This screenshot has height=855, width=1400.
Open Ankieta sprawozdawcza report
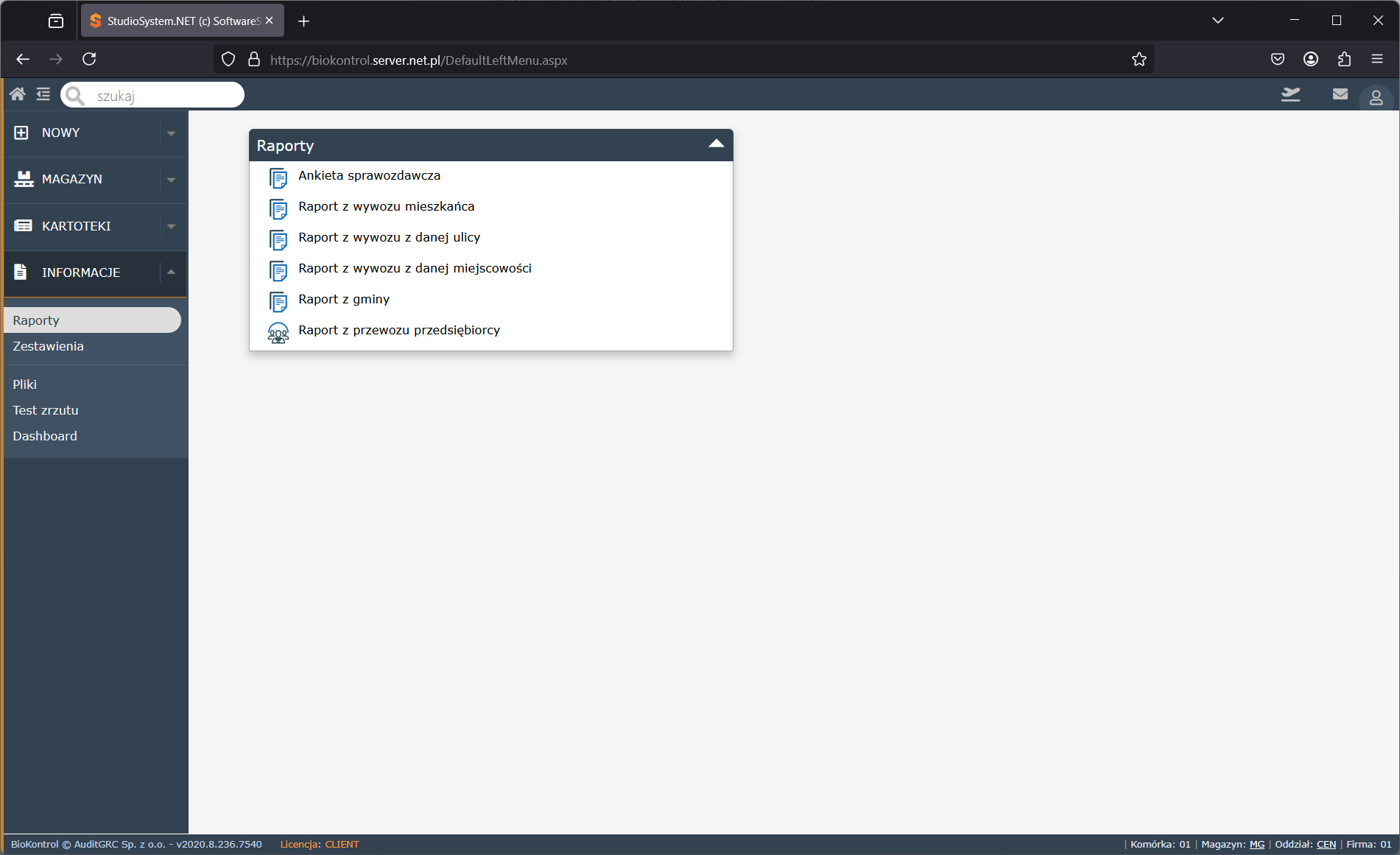369,175
